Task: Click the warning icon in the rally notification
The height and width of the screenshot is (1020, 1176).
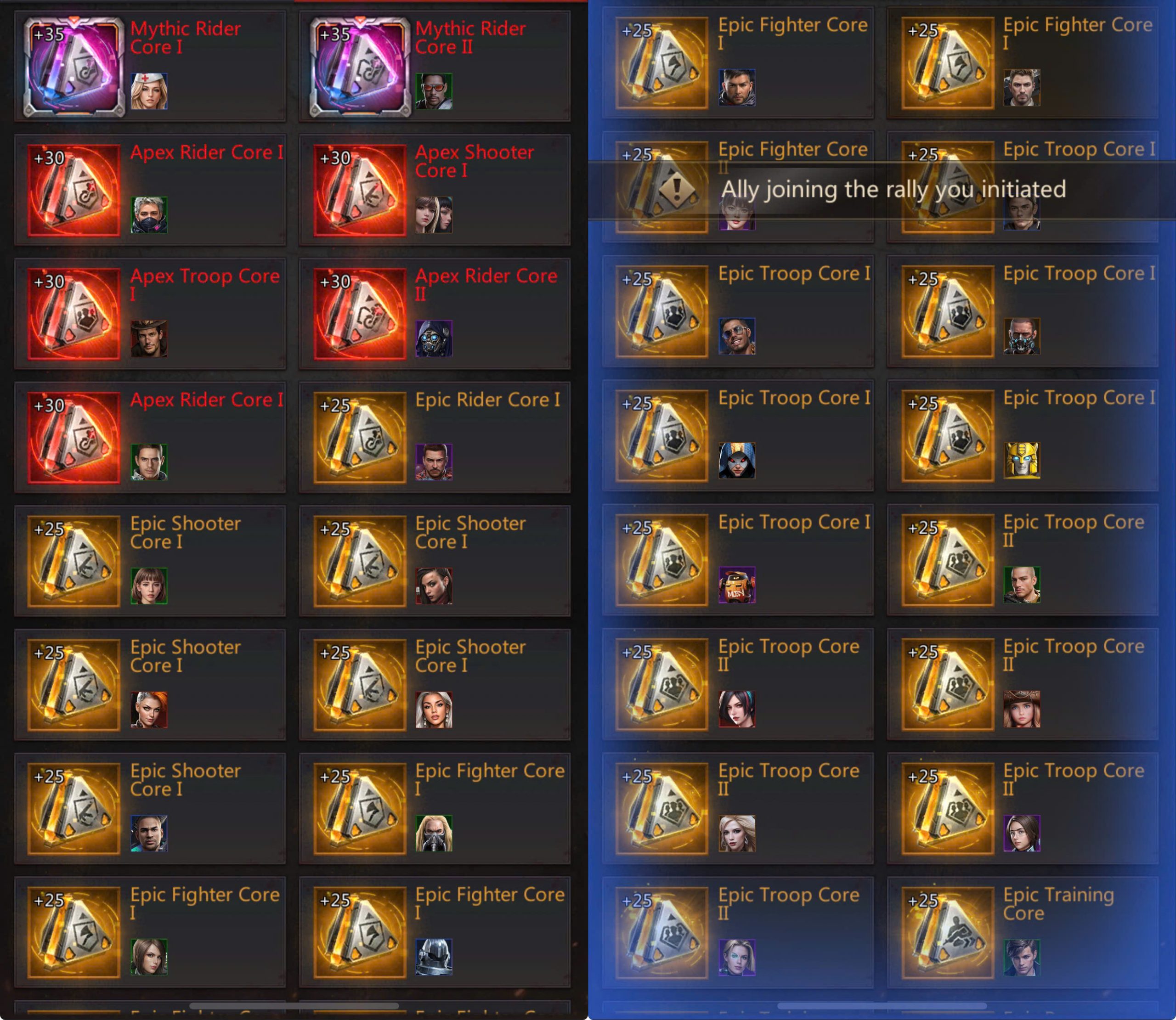Action: (677, 189)
